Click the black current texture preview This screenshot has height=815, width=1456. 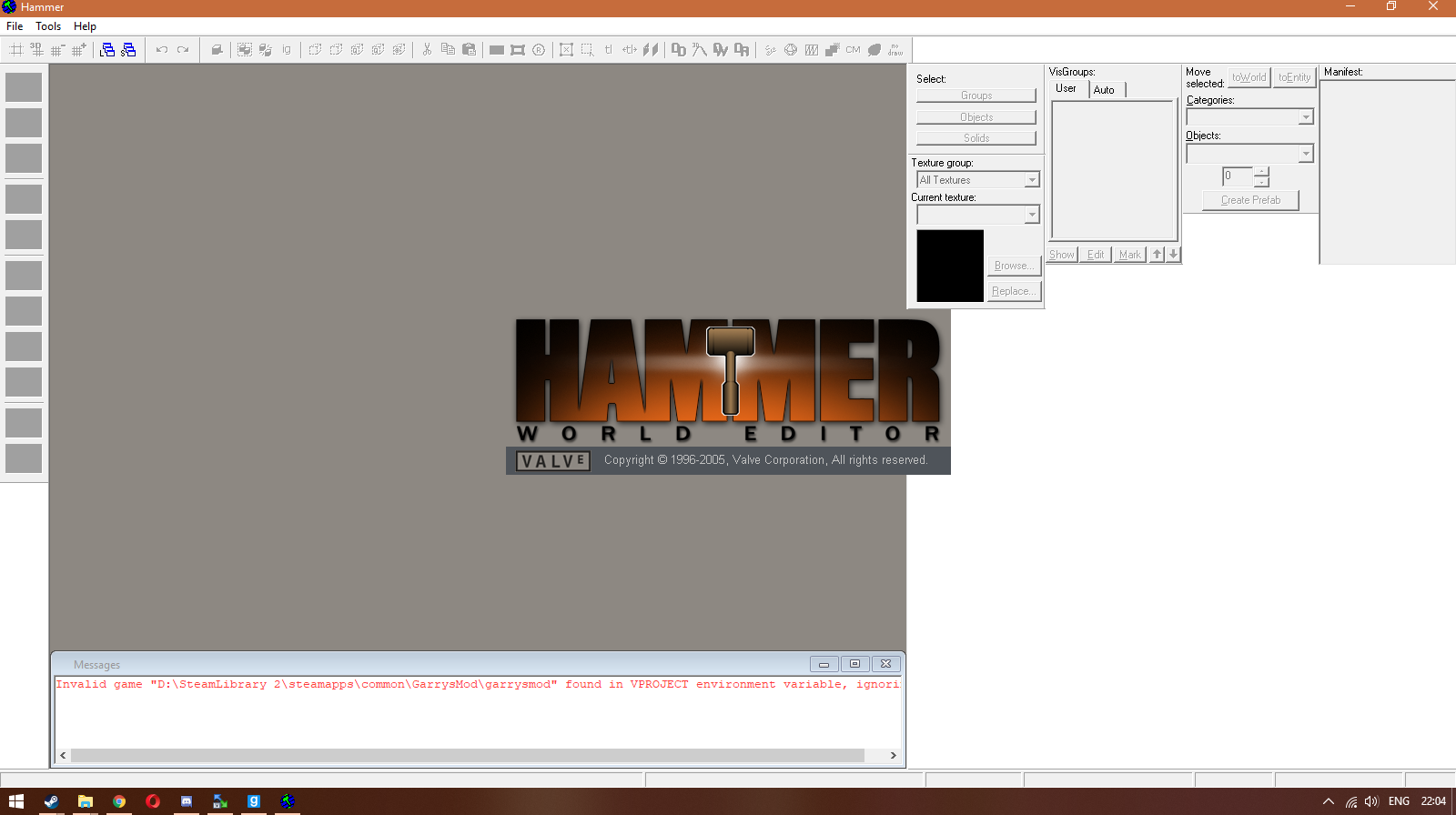point(950,266)
